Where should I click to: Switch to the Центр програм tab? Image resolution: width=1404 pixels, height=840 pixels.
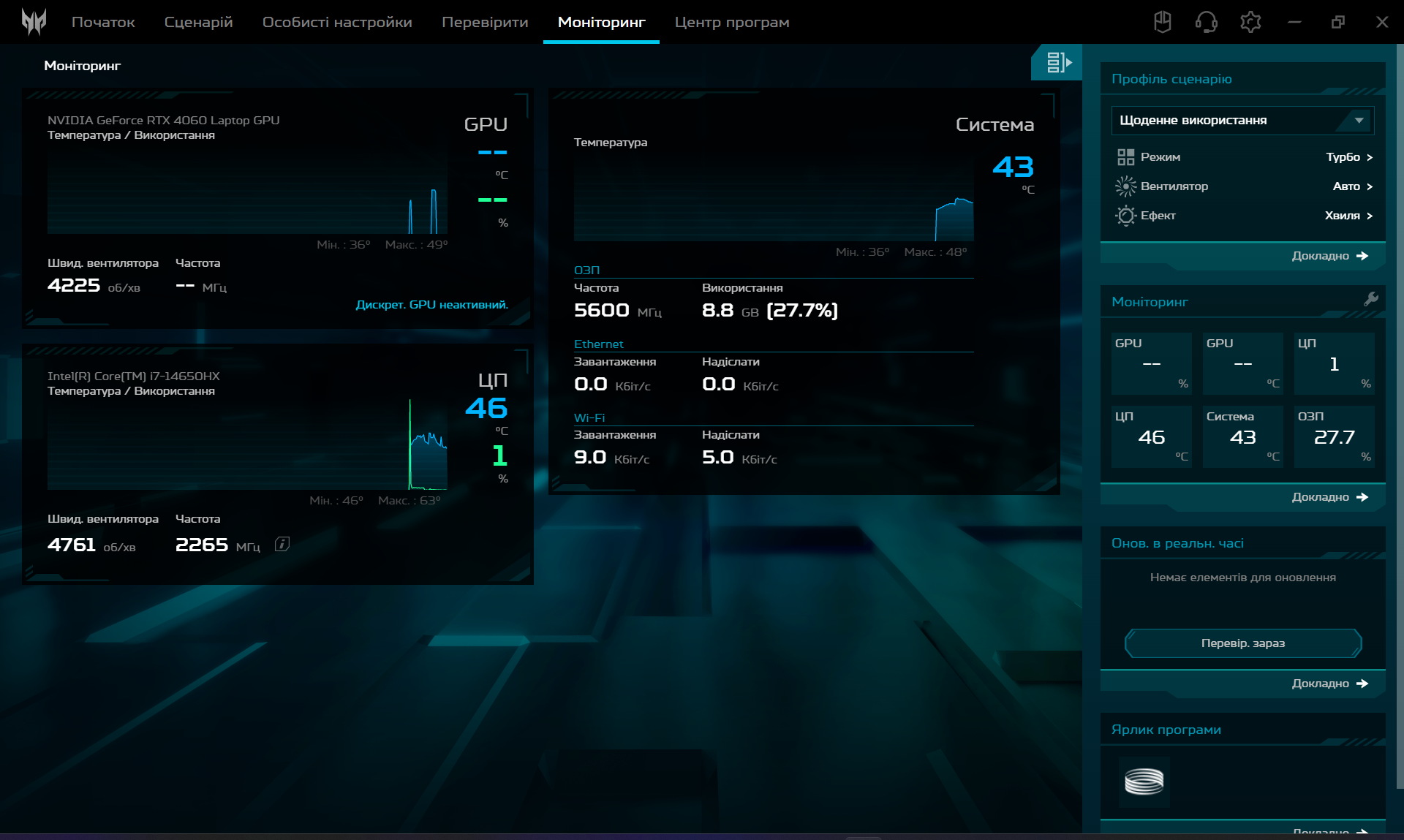(x=731, y=22)
